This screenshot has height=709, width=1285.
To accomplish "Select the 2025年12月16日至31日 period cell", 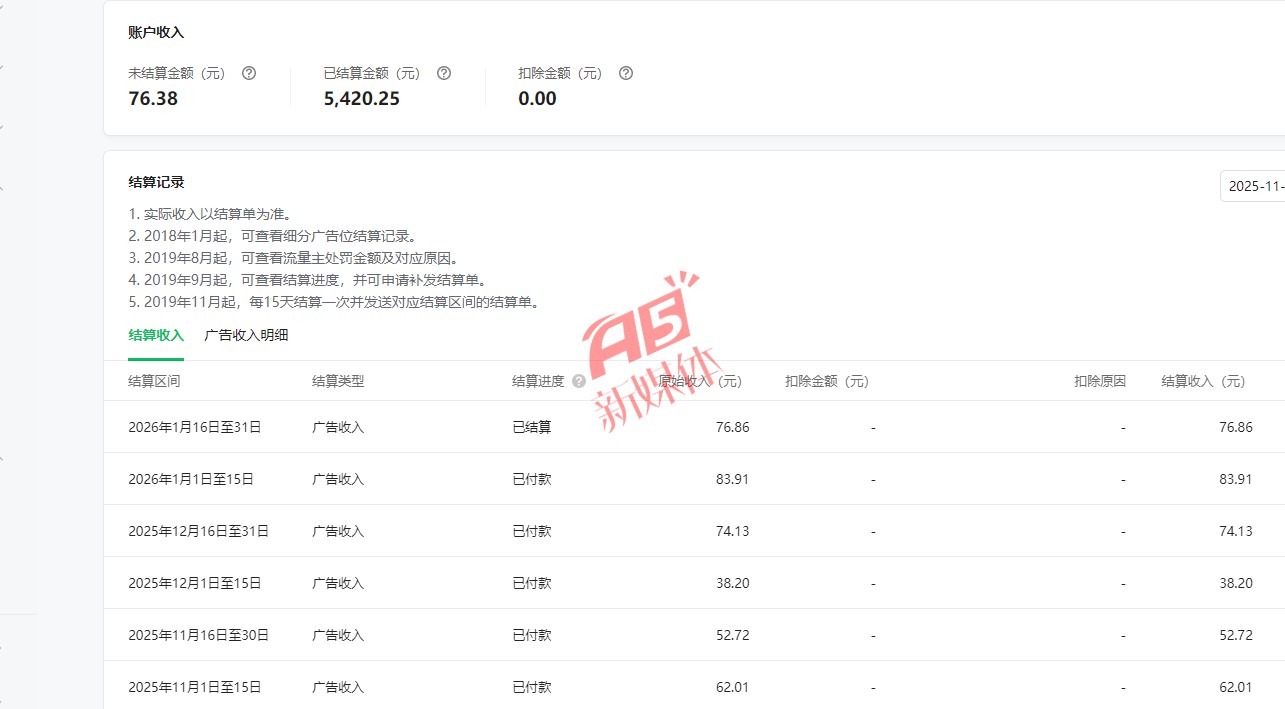I will coord(198,531).
